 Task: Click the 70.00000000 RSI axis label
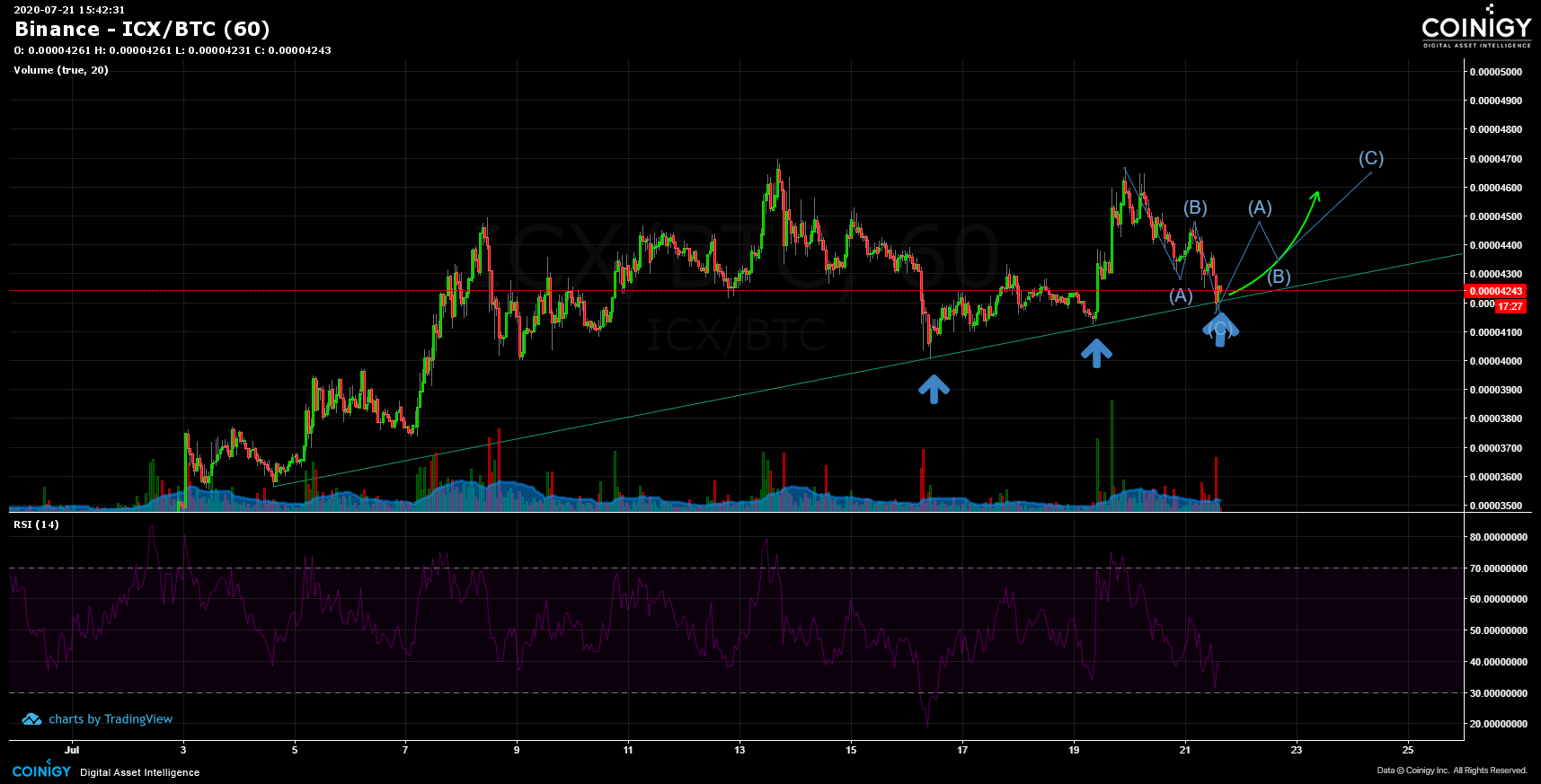click(x=1499, y=568)
